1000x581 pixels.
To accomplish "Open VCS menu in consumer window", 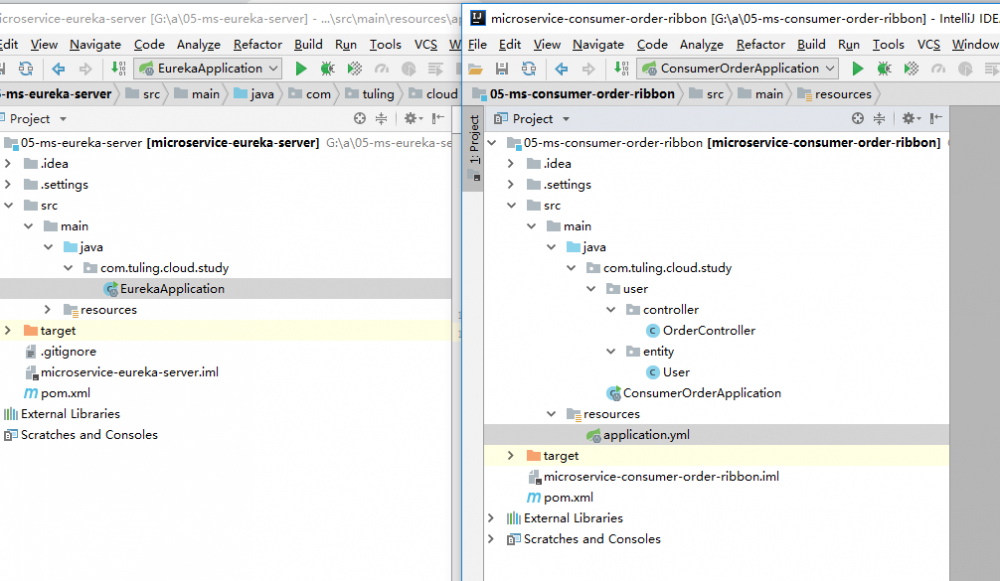I will (929, 45).
